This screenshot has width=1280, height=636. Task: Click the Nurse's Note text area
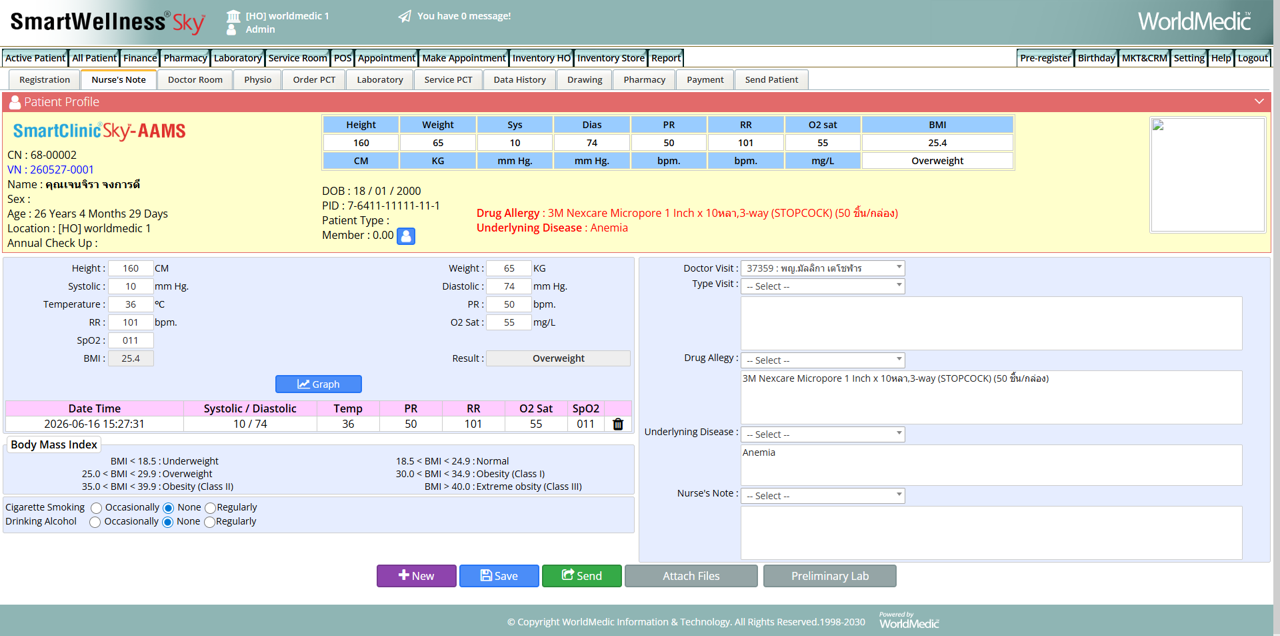pos(991,532)
